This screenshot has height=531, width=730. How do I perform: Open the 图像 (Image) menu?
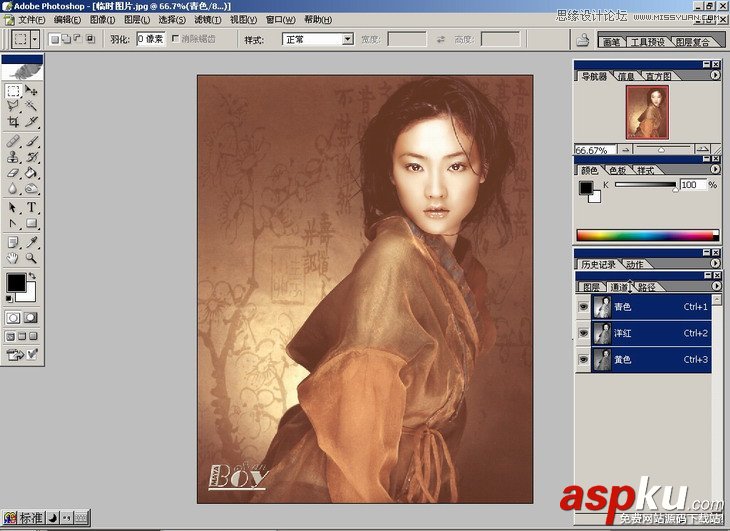(102, 20)
